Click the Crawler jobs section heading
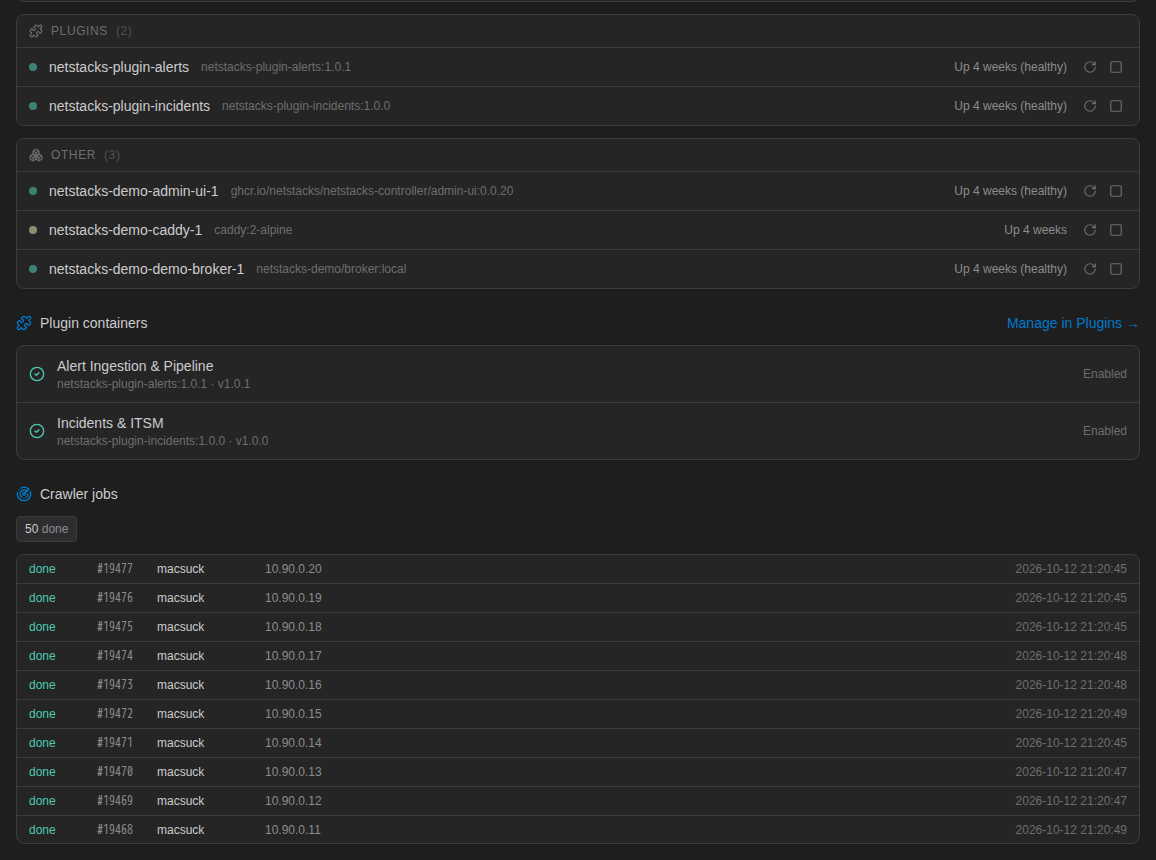 point(79,494)
